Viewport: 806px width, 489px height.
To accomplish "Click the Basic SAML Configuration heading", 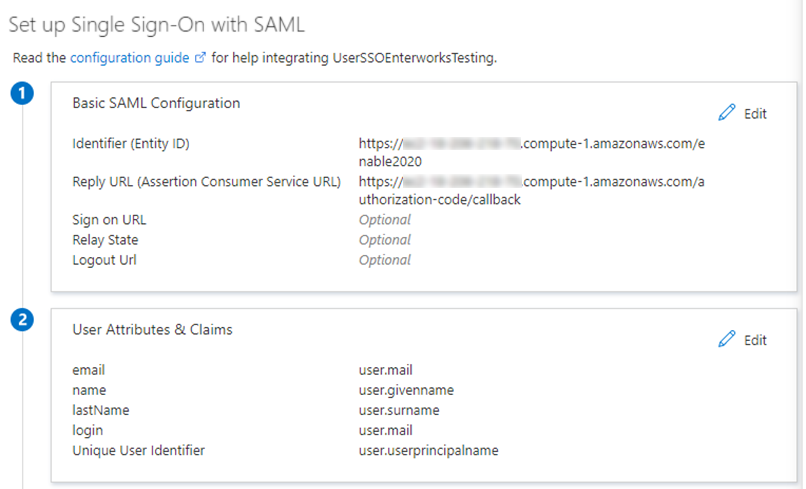I will 156,103.
